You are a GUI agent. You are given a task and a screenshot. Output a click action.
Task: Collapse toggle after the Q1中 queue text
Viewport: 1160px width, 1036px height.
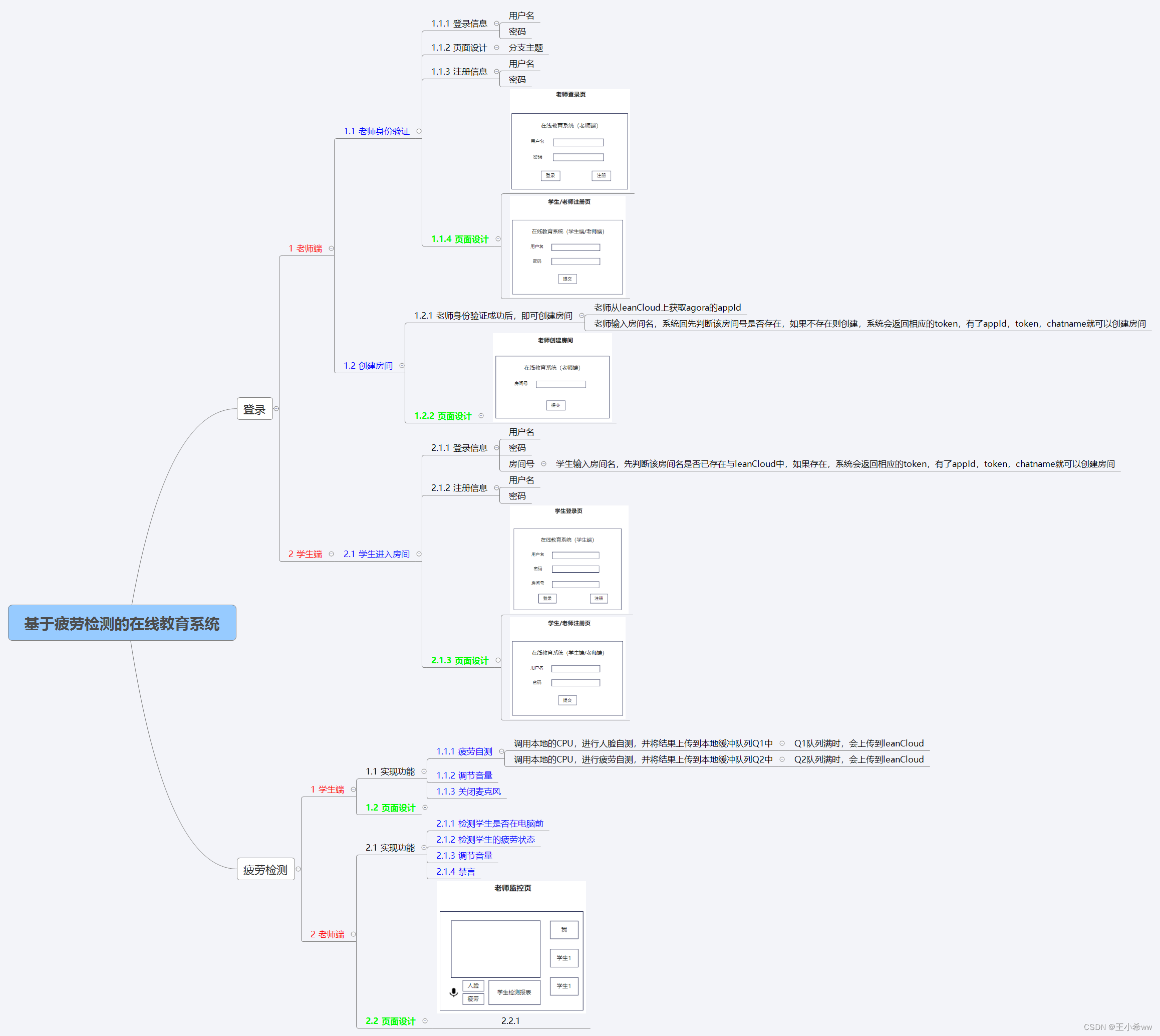(x=782, y=743)
